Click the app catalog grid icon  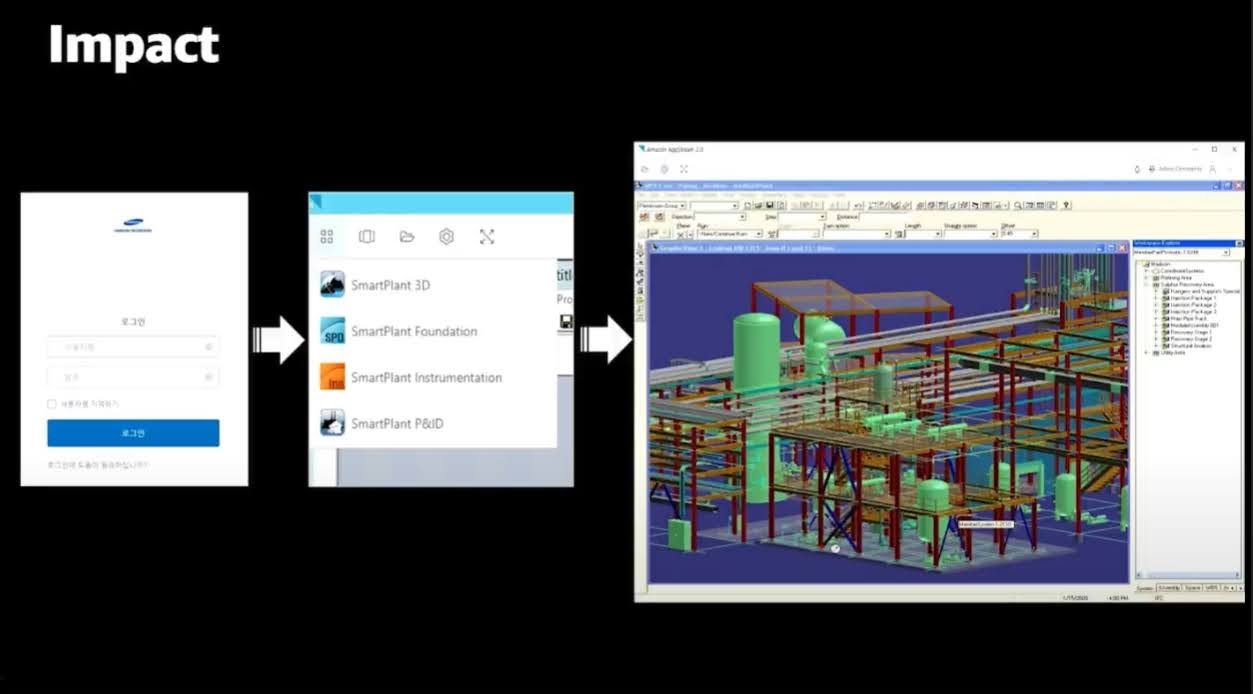pyautogui.click(x=326, y=237)
